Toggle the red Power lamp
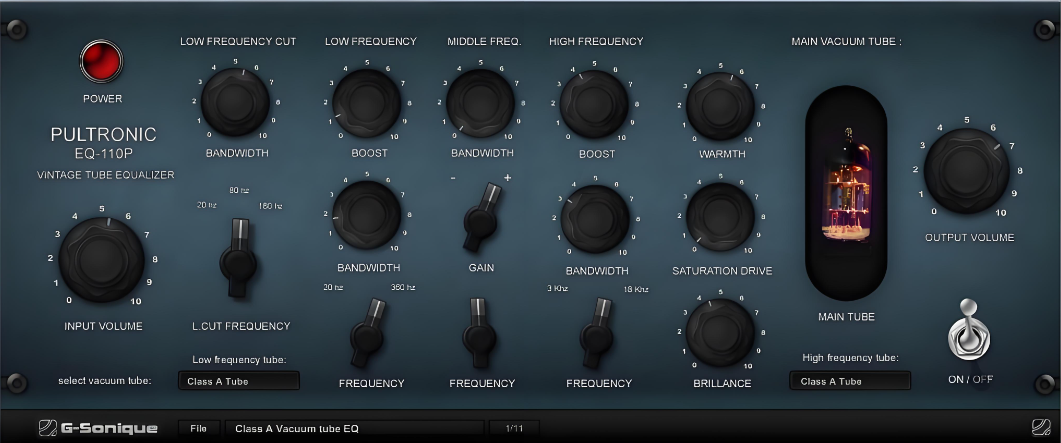 point(101,62)
